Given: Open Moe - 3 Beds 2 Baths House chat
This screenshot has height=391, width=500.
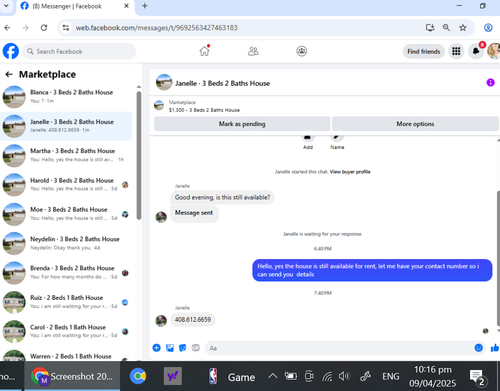Looking at the screenshot, I should coord(67,214).
